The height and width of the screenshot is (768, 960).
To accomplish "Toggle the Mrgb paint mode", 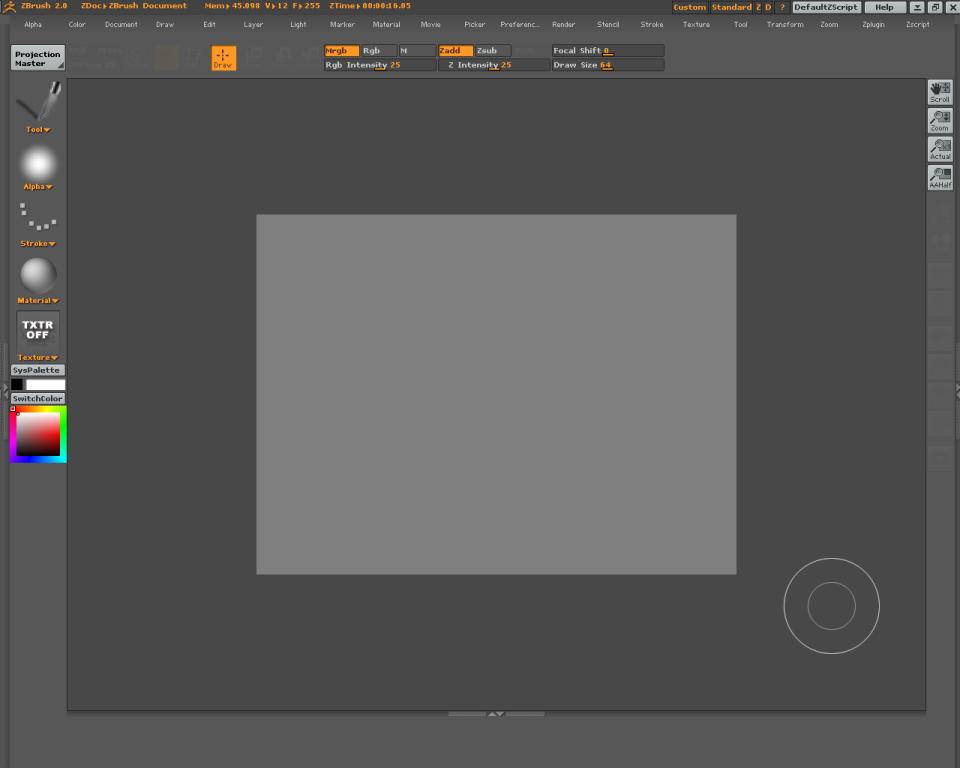I will tap(341, 51).
